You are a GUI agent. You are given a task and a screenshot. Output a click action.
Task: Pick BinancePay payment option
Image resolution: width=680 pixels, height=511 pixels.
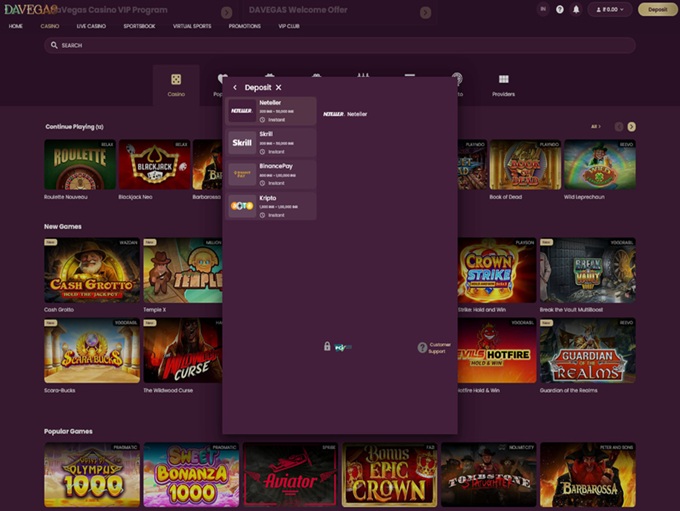pos(272,174)
